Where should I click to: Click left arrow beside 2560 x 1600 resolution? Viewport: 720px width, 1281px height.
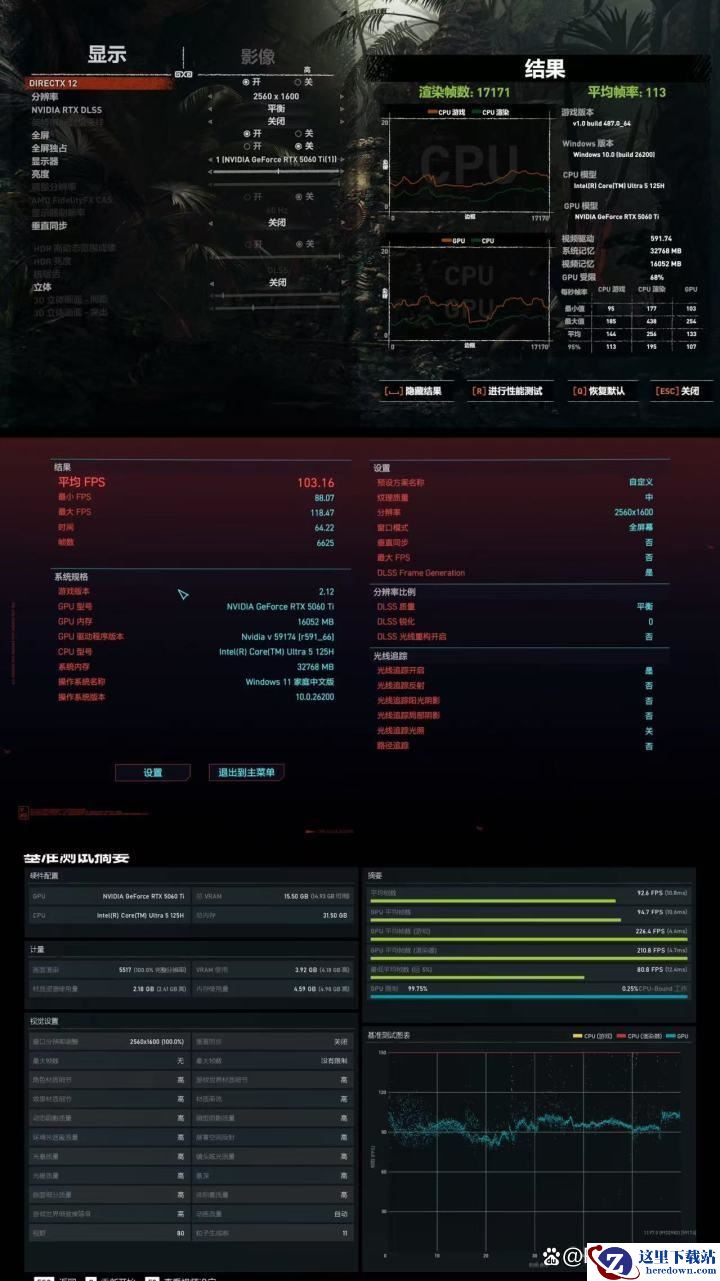click(x=210, y=96)
